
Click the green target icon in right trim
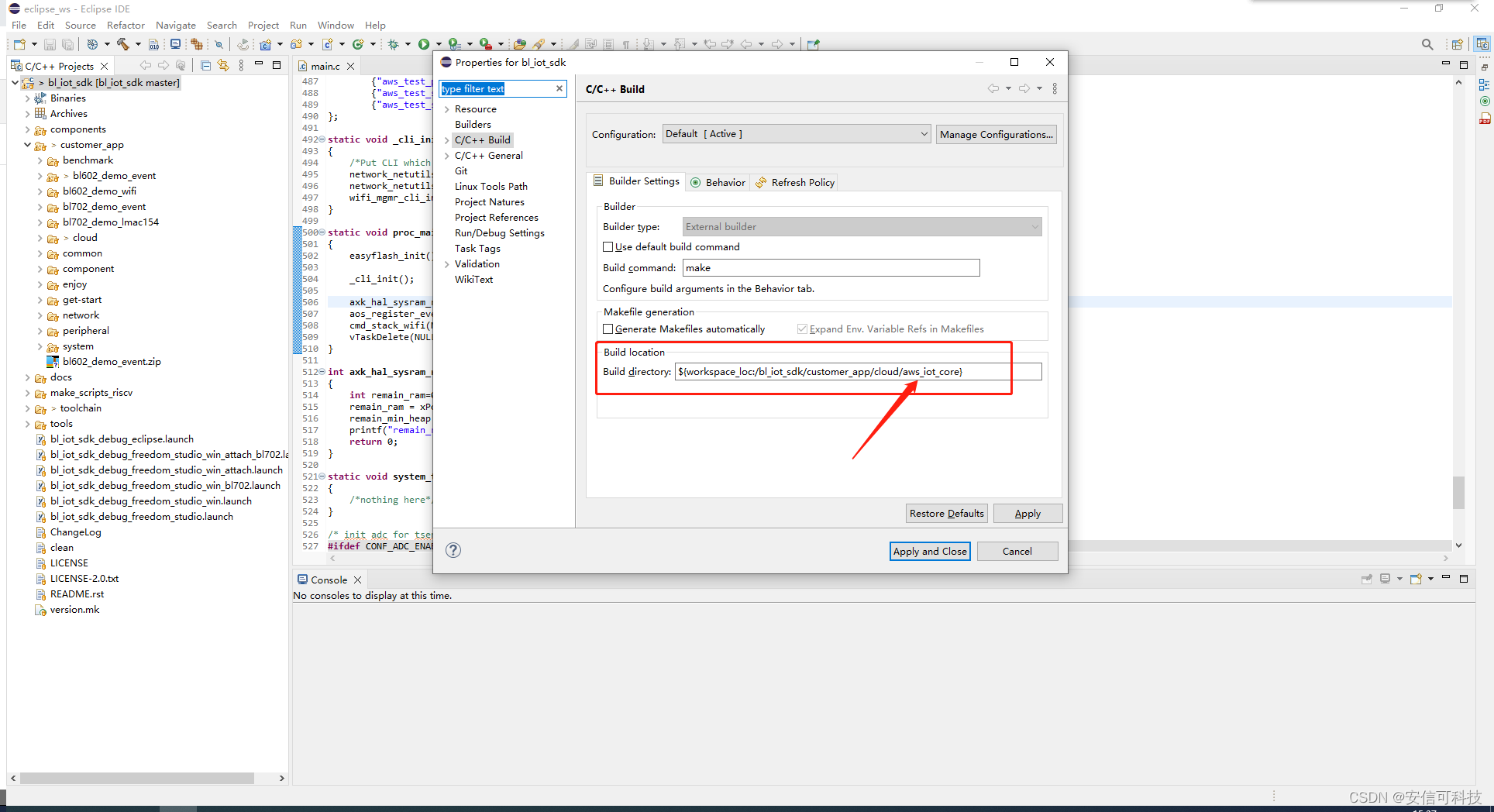[x=1485, y=101]
